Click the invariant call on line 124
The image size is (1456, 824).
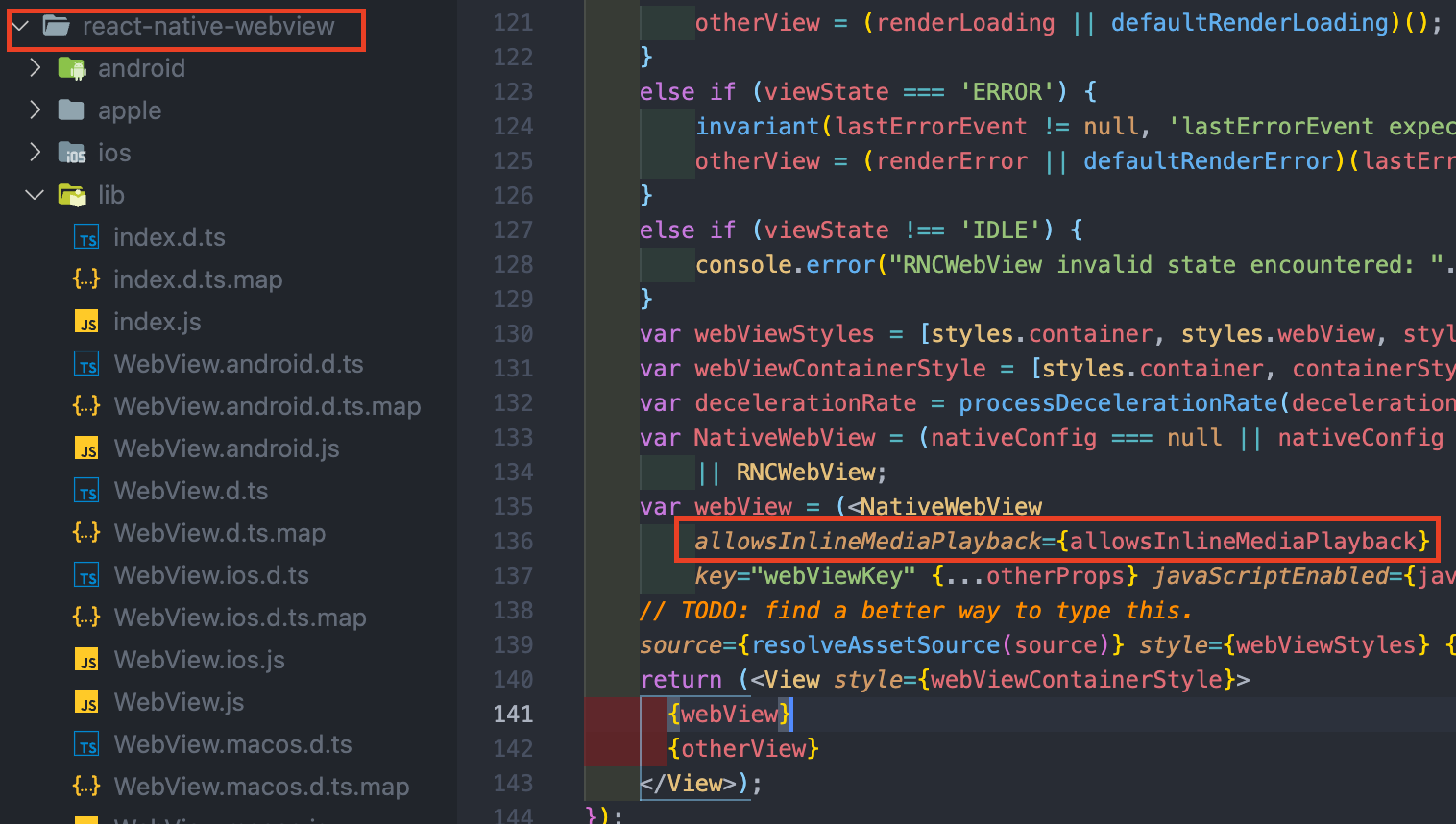click(758, 126)
